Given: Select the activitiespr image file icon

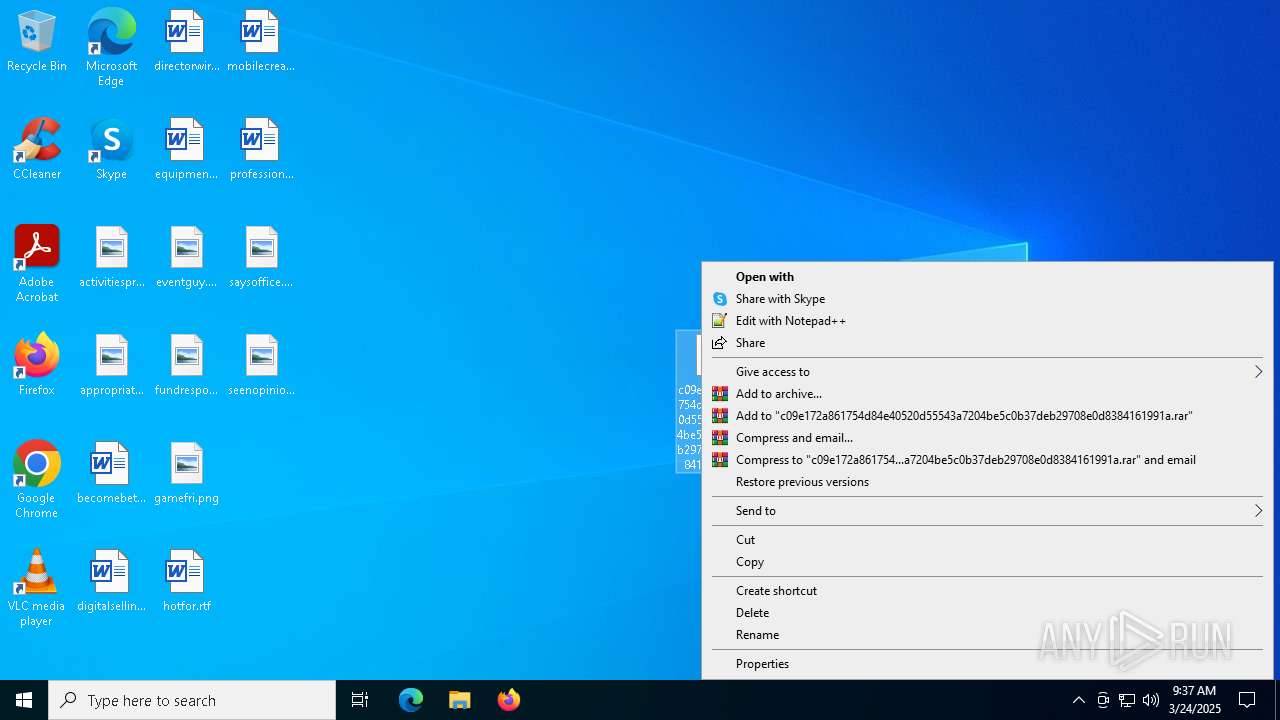Looking at the screenshot, I should pyautogui.click(x=111, y=258).
